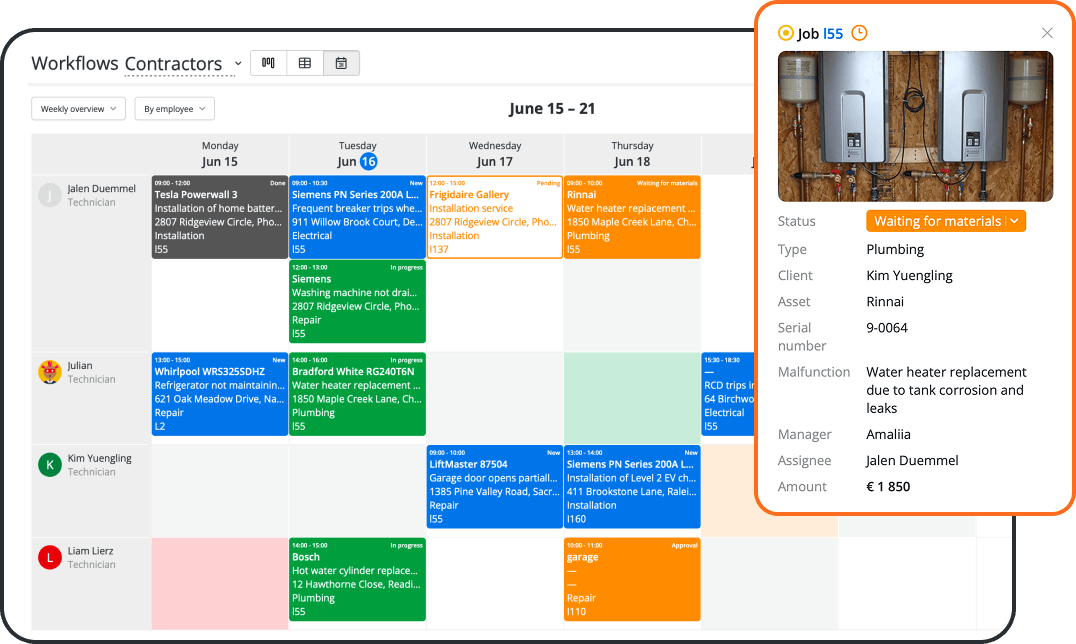Click the water heater photo thumbnail
Viewport: 1076px width, 644px height.
pos(915,126)
